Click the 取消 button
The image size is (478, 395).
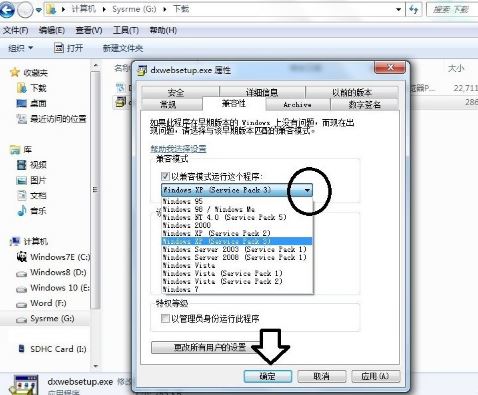pyautogui.click(x=322, y=376)
